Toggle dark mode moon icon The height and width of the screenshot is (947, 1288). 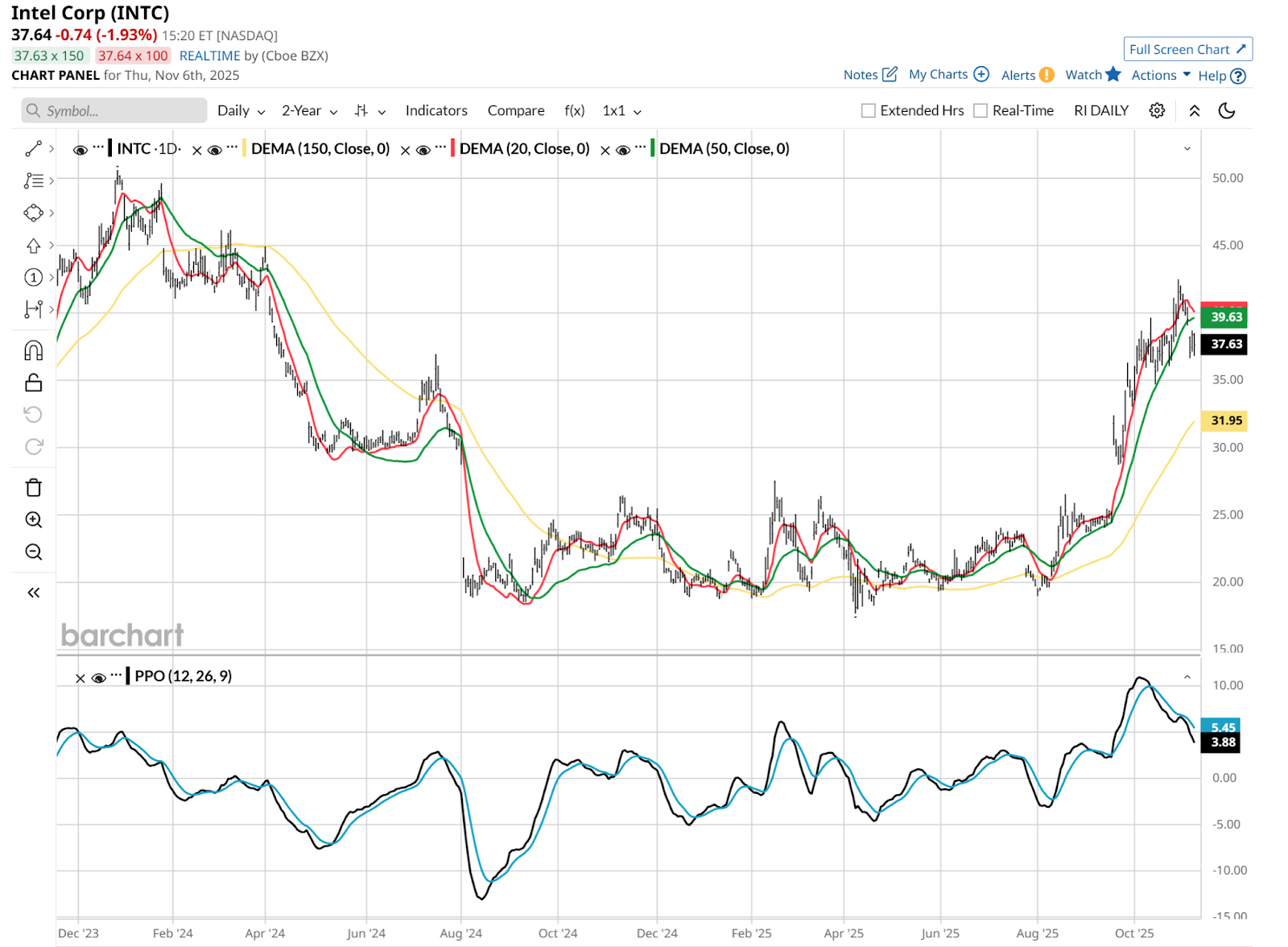(x=1227, y=111)
